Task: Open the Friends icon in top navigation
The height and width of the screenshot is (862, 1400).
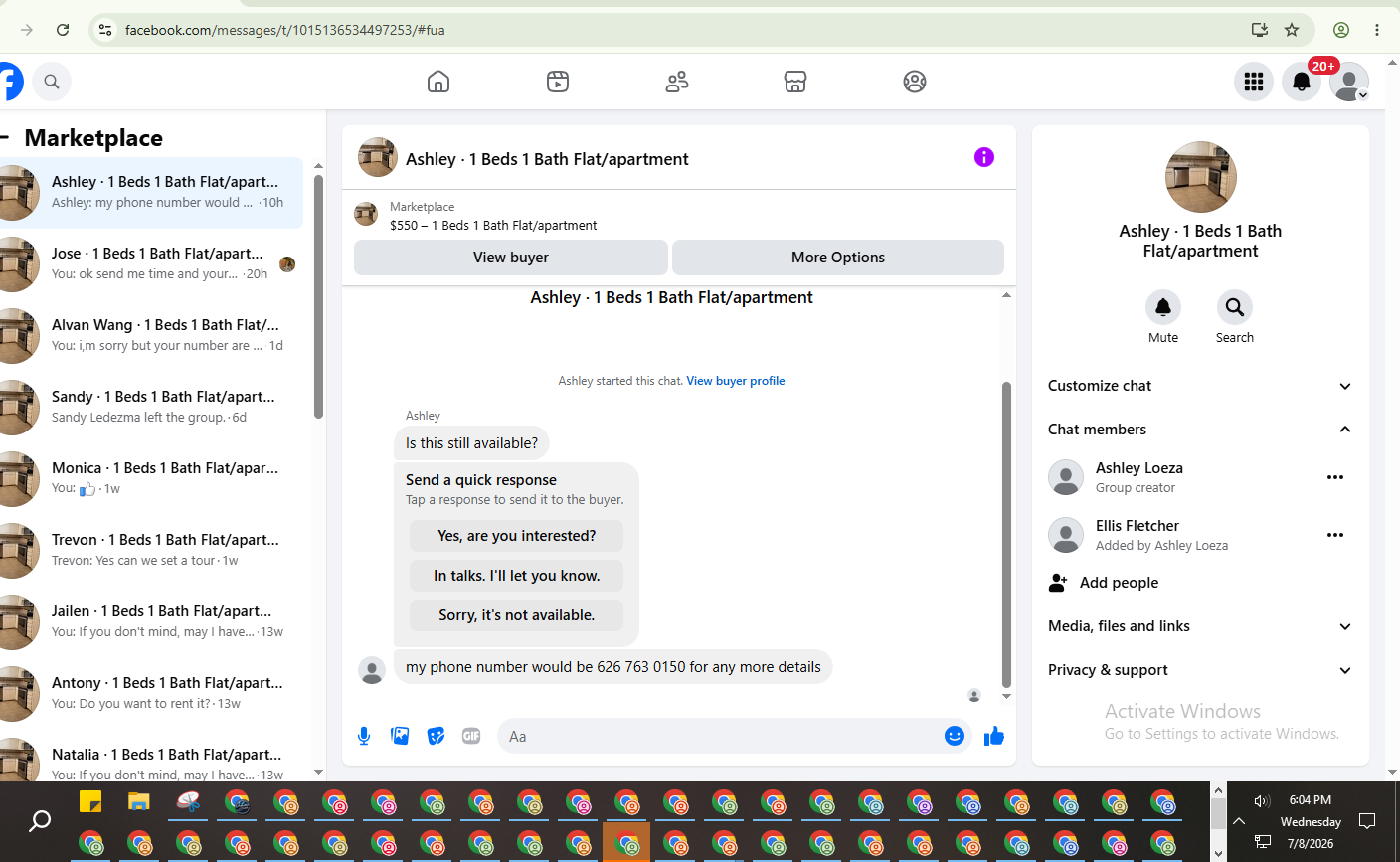Action: (x=677, y=82)
